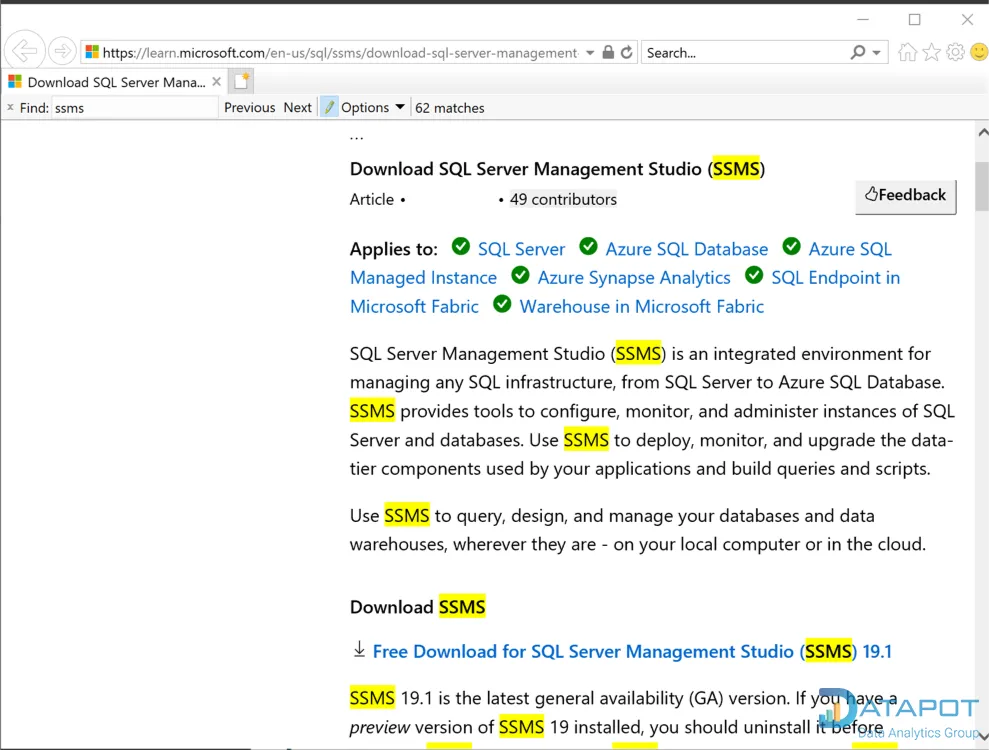Viewport: 989px width, 750px height.
Task: Click the article title heading
Action: point(558,169)
